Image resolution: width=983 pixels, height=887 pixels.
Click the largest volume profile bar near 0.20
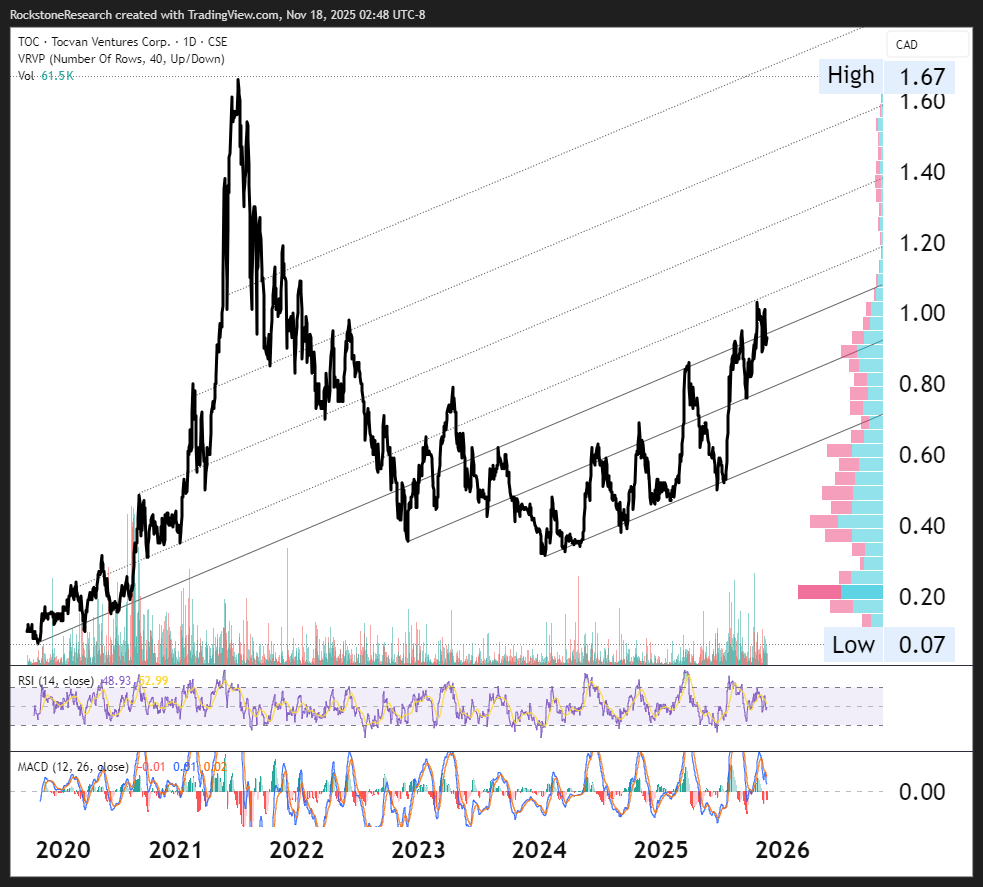840,592
